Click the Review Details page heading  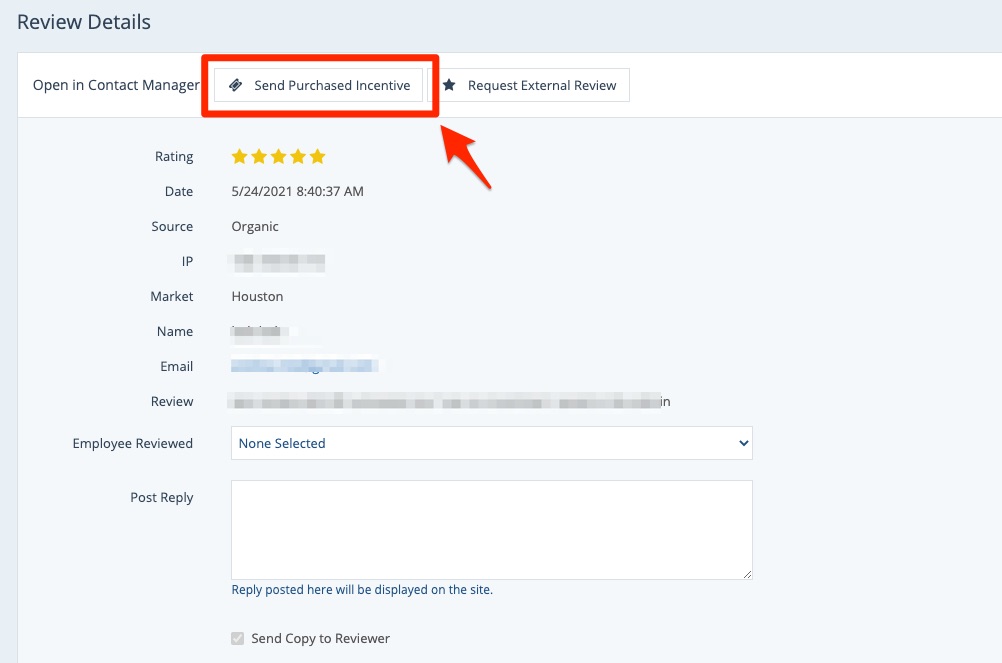point(84,22)
